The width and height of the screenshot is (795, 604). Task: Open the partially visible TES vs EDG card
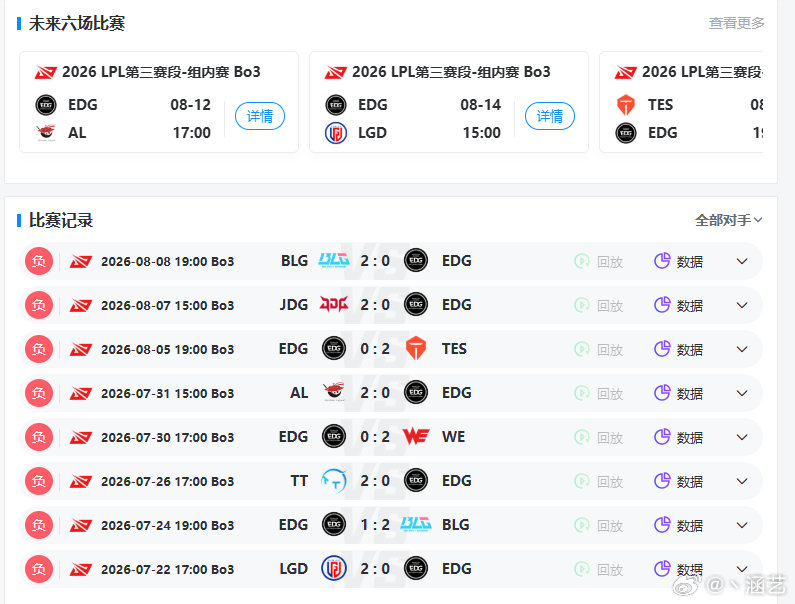[681, 102]
